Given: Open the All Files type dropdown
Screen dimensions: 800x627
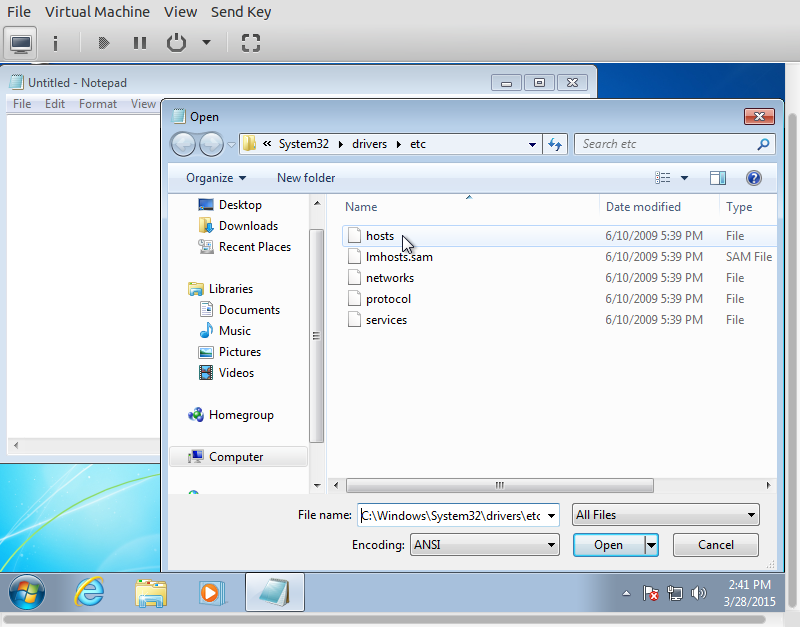Looking at the screenshot, I should pyautogui.click(x=665, y=515).
